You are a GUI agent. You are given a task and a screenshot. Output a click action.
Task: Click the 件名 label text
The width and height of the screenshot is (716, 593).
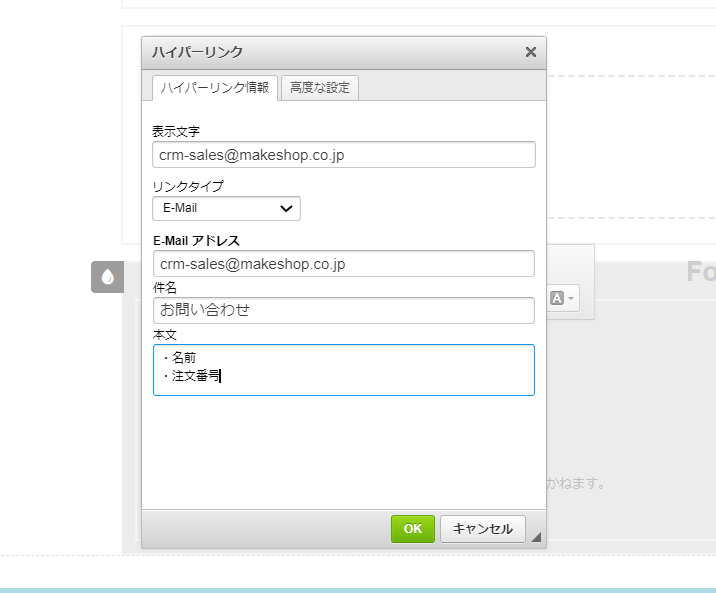point(165,287)
